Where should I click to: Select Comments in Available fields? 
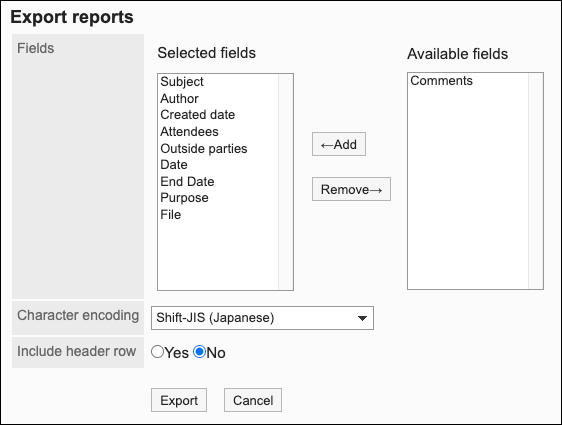[468, 81]
